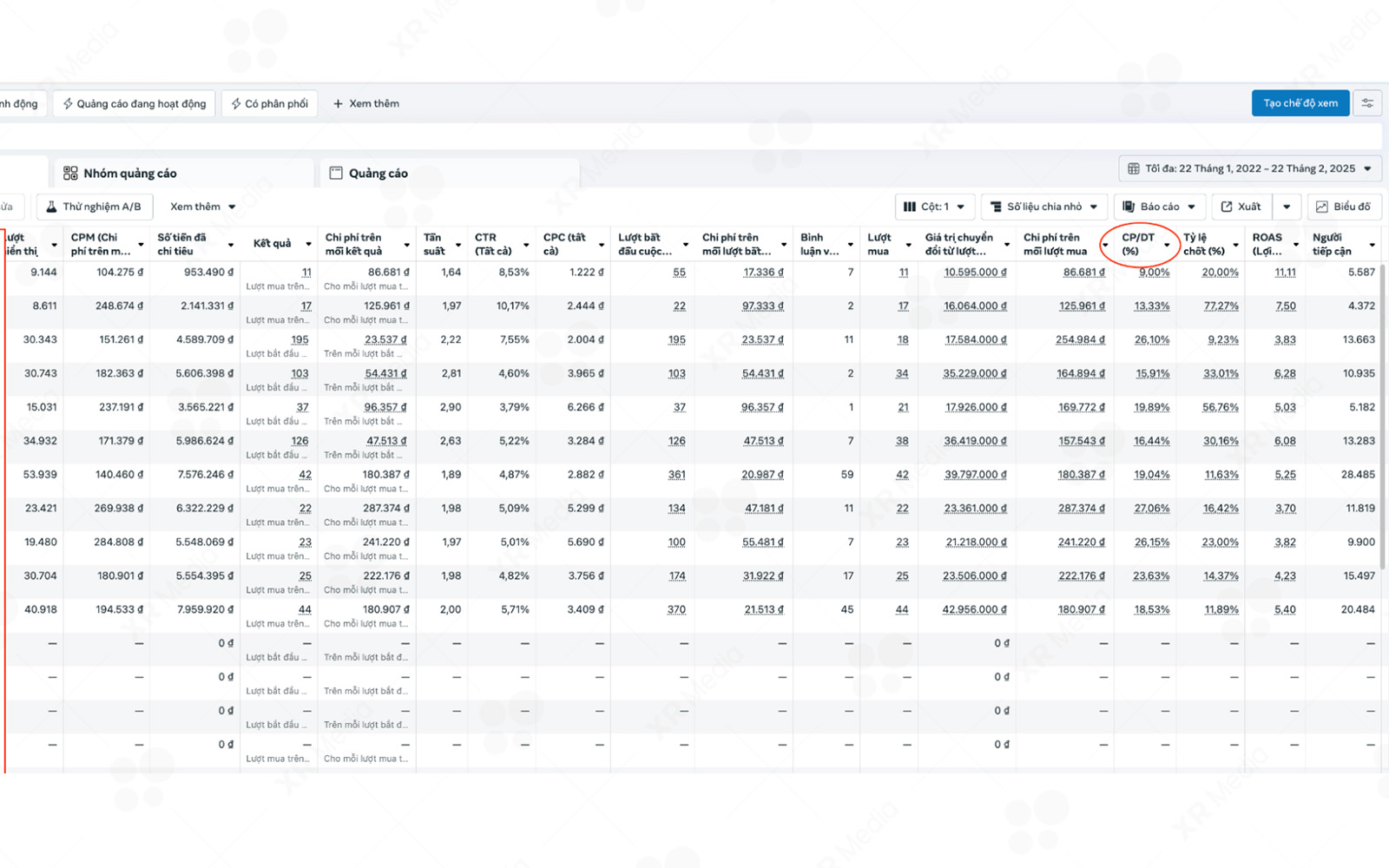The height and width of the screenshot is (868, 1389).
Task: Click the CPC value 6.266 đ
Action: coord(585,408)
